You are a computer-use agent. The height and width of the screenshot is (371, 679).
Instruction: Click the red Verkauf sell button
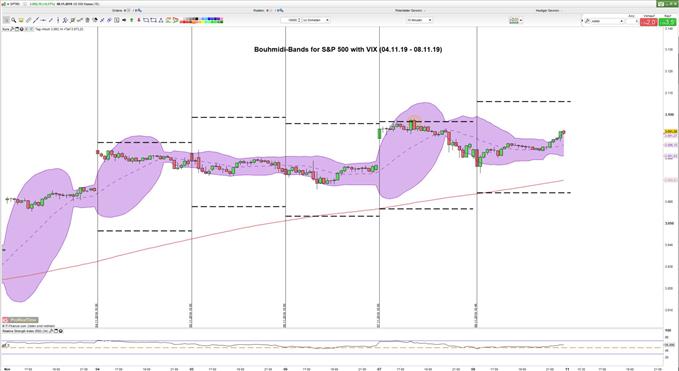649,22
